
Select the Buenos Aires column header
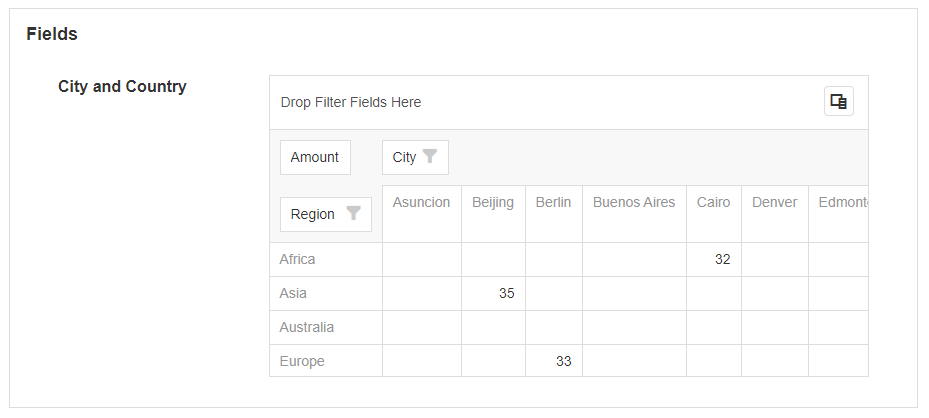634,202
